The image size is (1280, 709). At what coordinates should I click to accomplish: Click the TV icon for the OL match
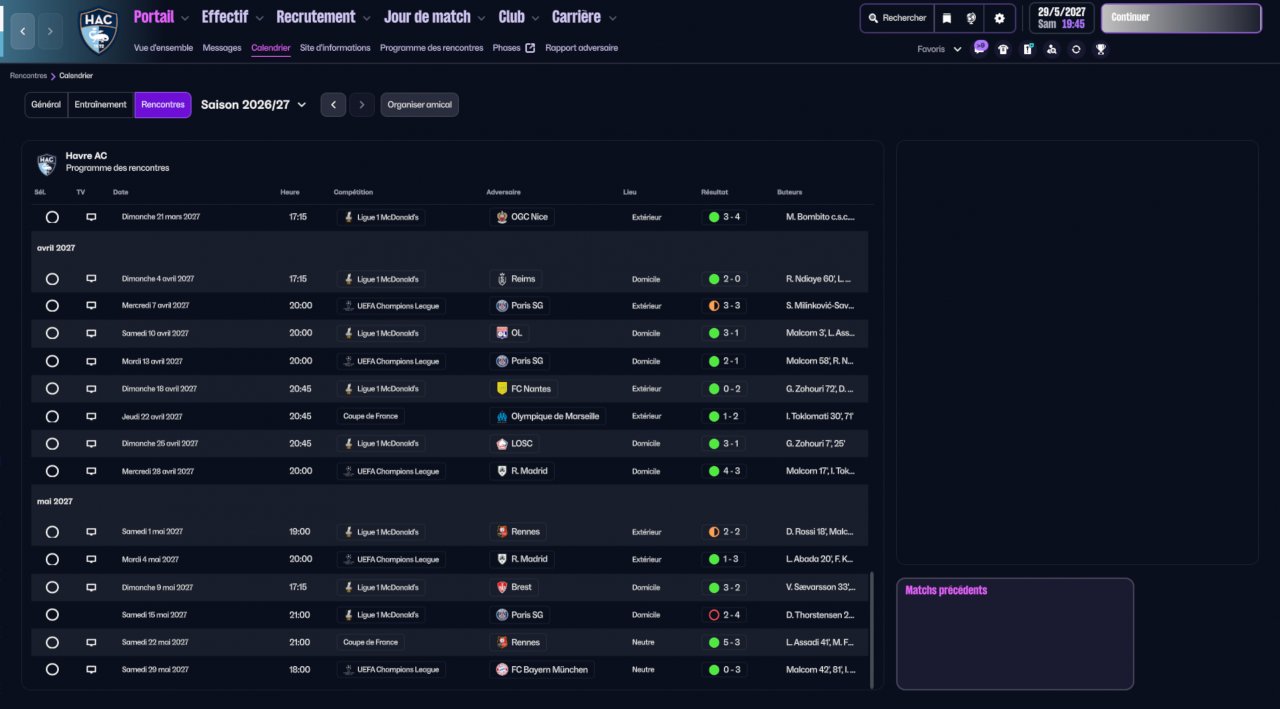click(x=91, y=333)
